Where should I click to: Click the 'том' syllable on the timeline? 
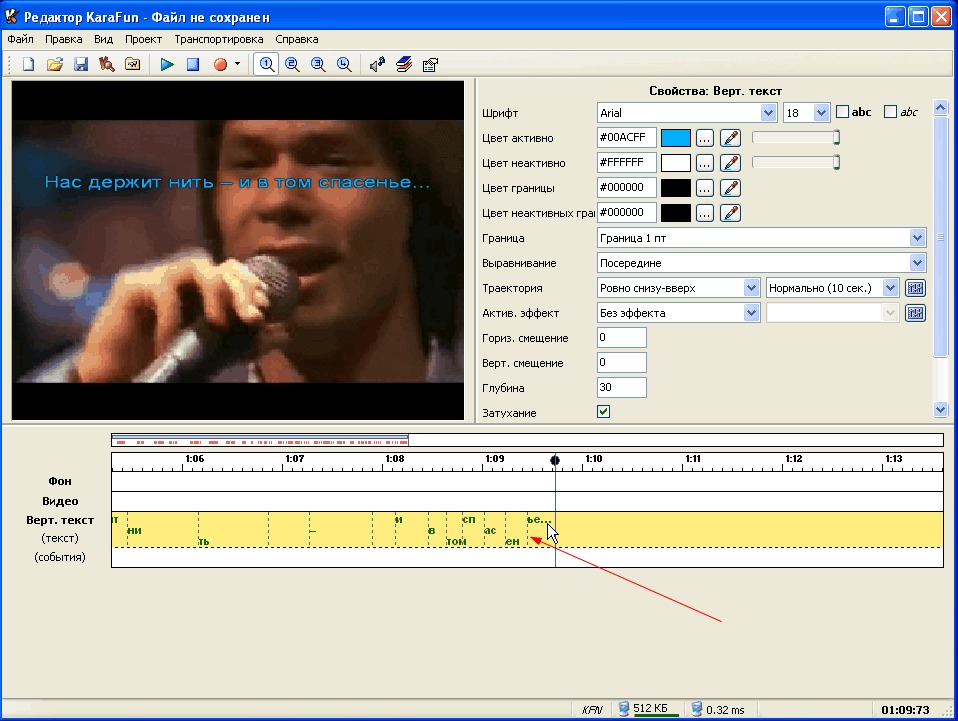click(456, 541)
